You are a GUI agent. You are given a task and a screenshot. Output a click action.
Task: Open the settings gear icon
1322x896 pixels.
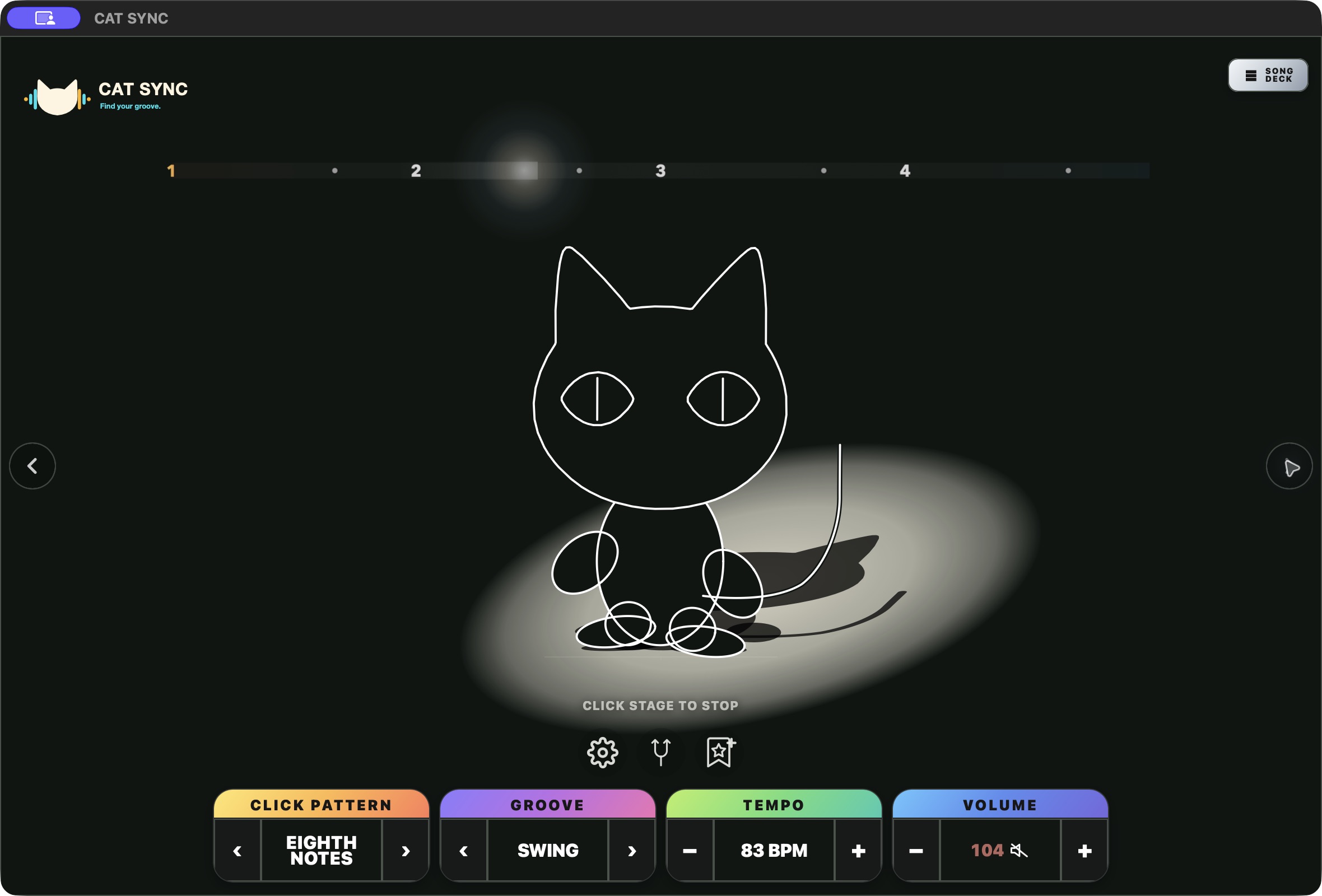(602, 752)
